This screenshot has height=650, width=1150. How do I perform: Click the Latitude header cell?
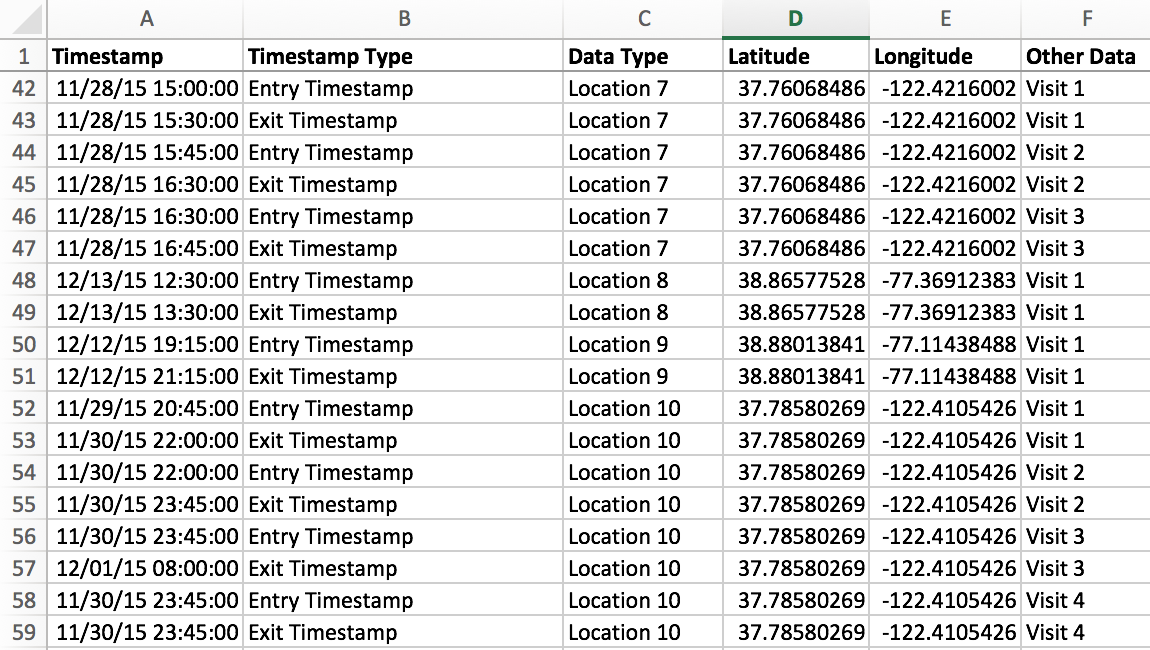pos(796,56)
